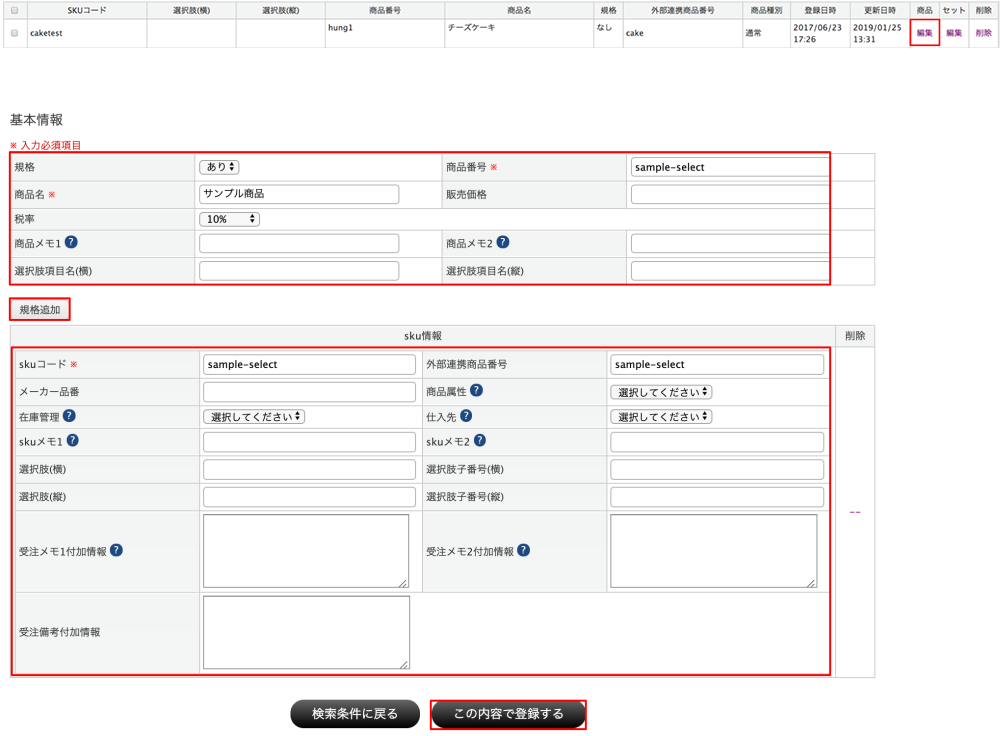Viewport: 1000px width, 736px height.
Task: Click the セット 編集 link for caketest
Action: tap(954, 33)
